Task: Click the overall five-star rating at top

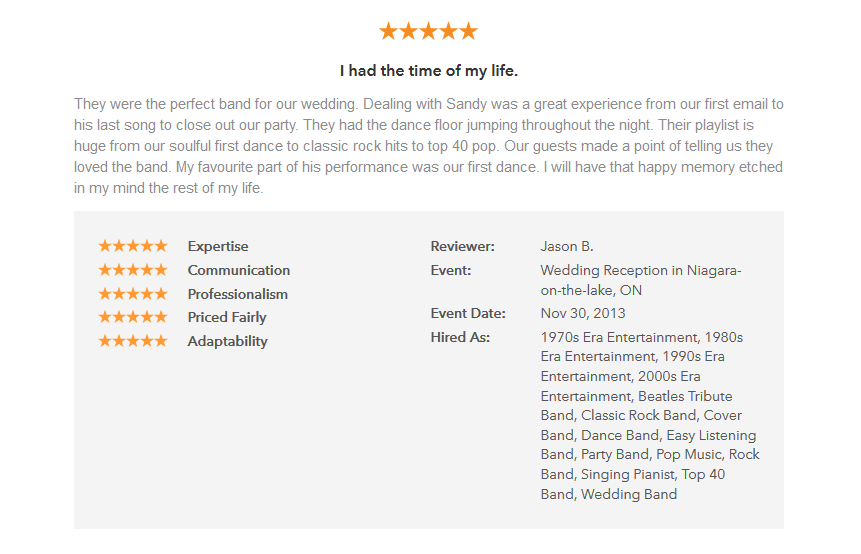Action: tap(428, 31)
